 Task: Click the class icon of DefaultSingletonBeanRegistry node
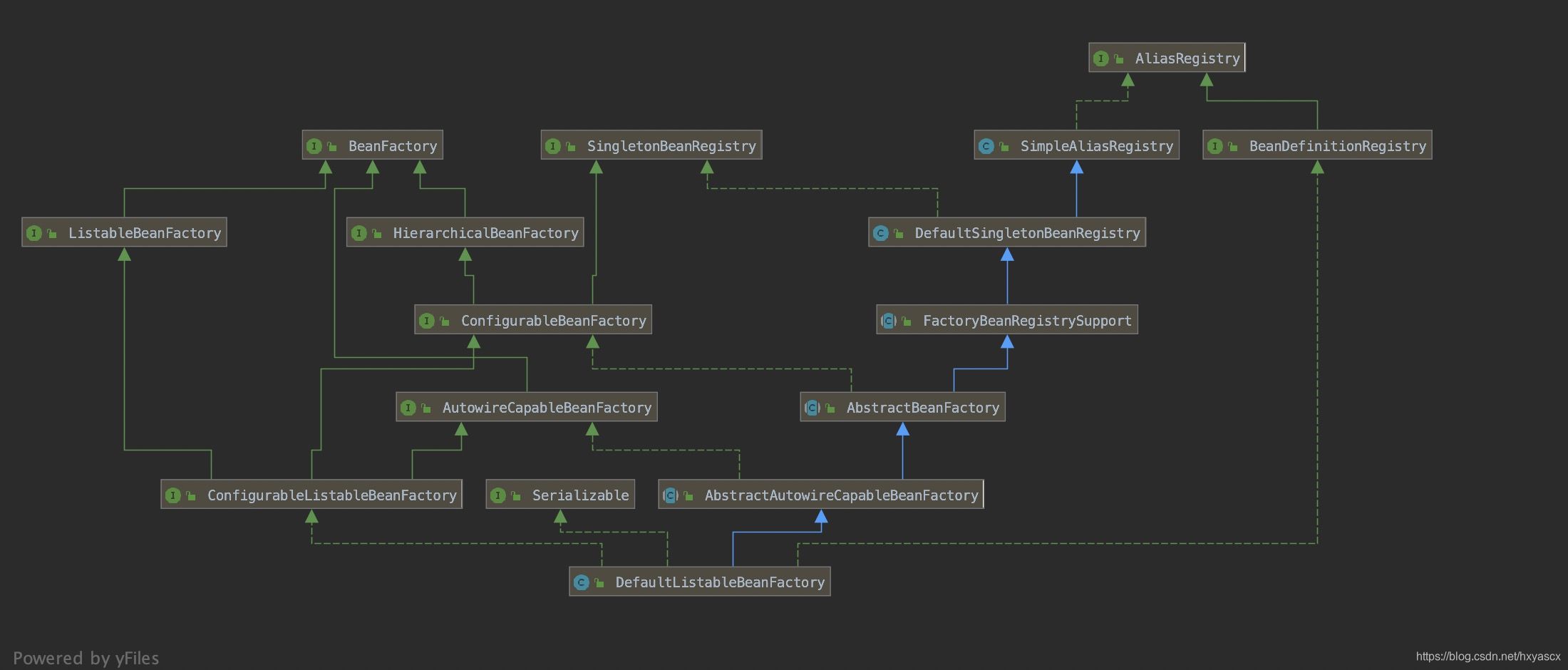tap(881, 233)
